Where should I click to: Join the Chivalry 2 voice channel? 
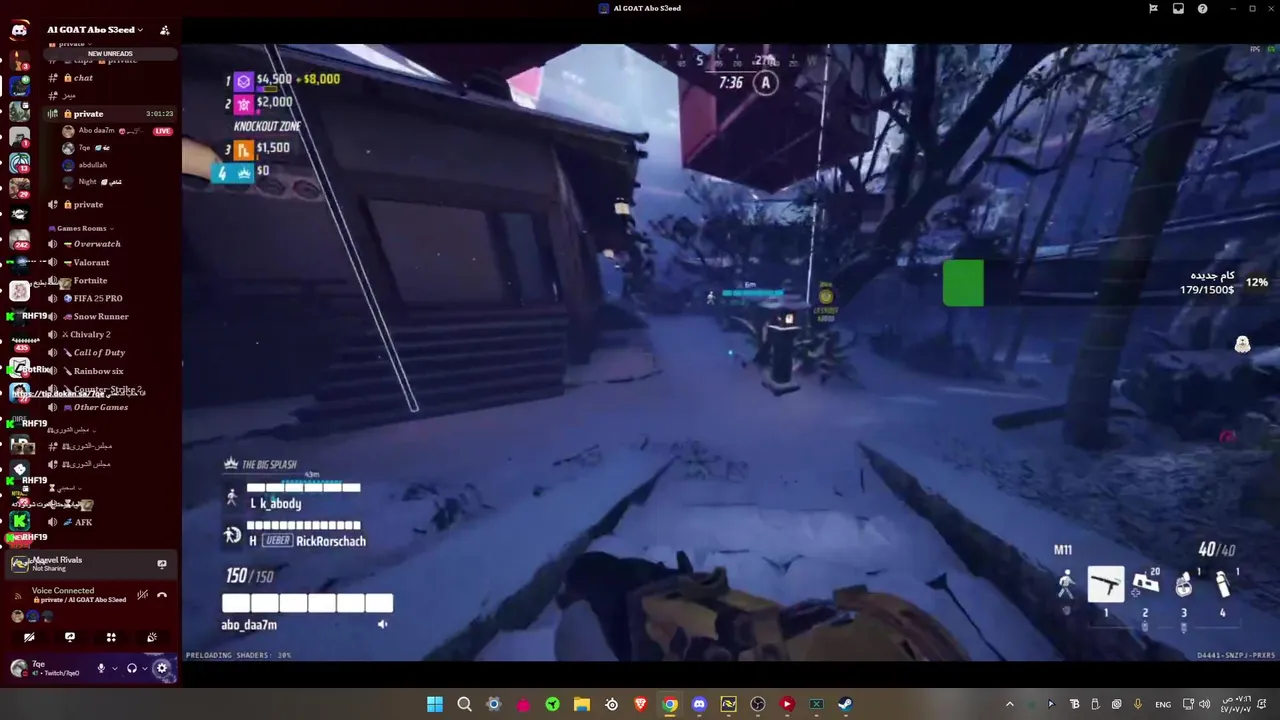(x=110, y=334)
